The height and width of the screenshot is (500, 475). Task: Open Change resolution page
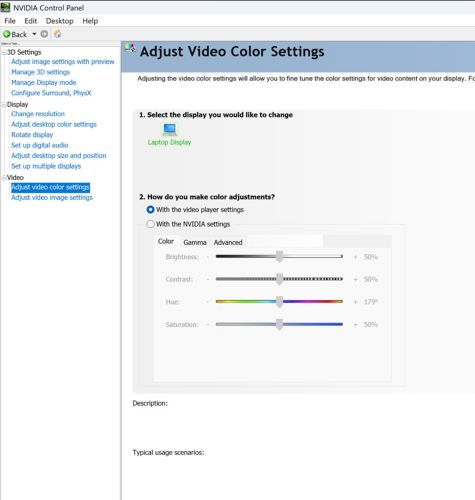[38, 114]
